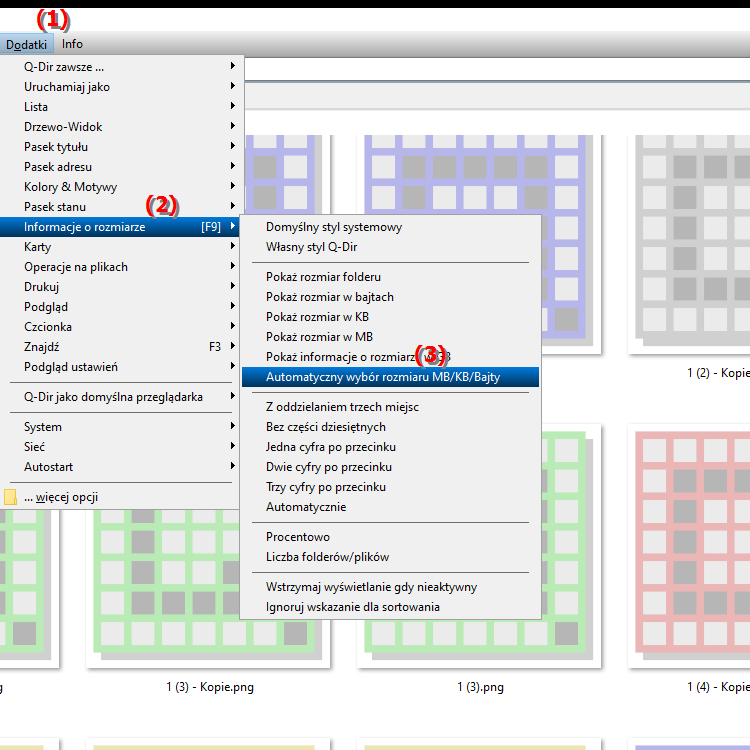Open the Dodatki menu in the menu bar
The width and height of the screenshot is (750, 750).
[26, 44]
